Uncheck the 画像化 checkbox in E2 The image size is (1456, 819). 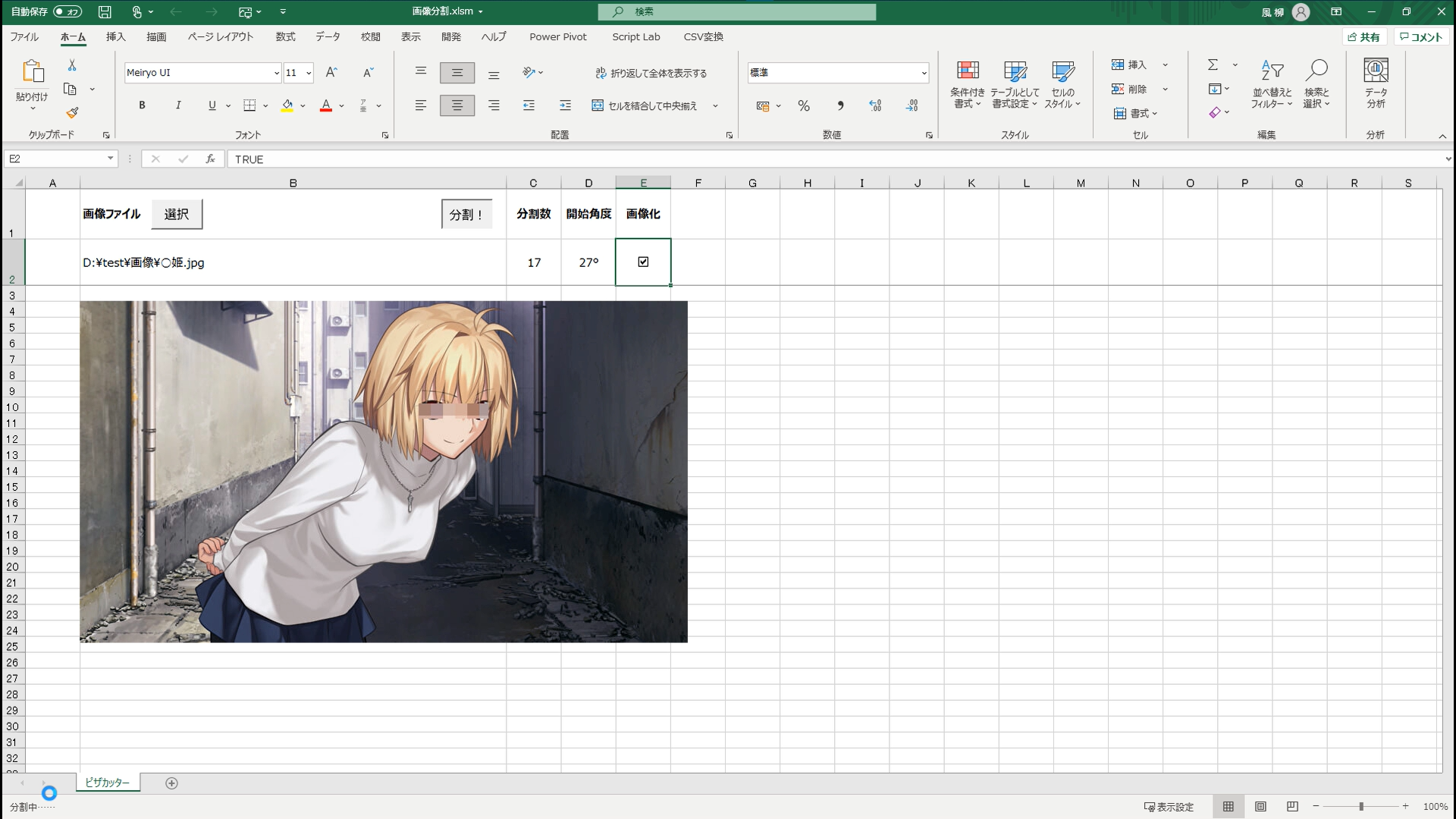pyautogui.click(x=643, y=262)
